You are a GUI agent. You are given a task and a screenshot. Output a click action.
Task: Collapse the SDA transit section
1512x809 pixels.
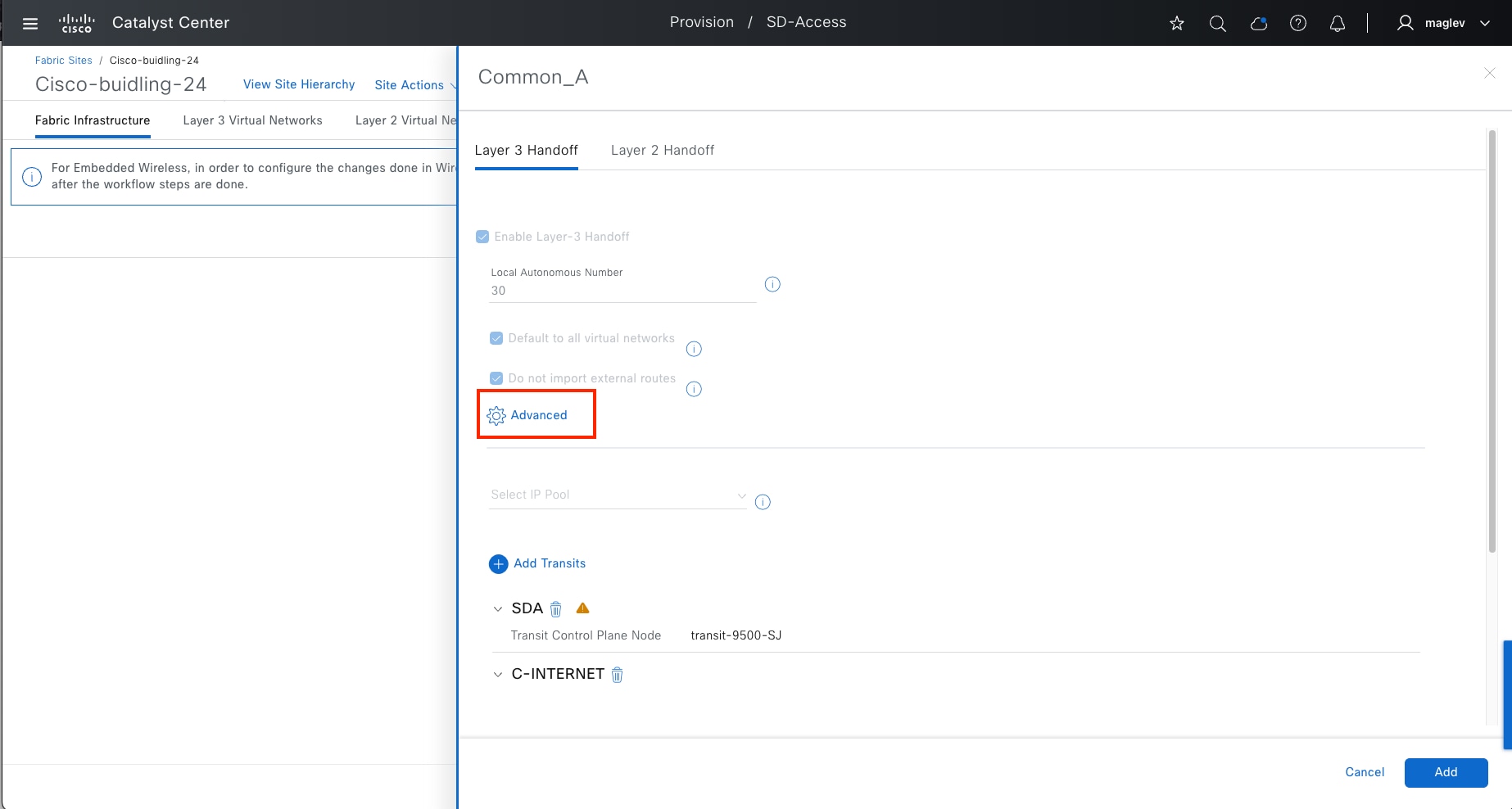497,609
